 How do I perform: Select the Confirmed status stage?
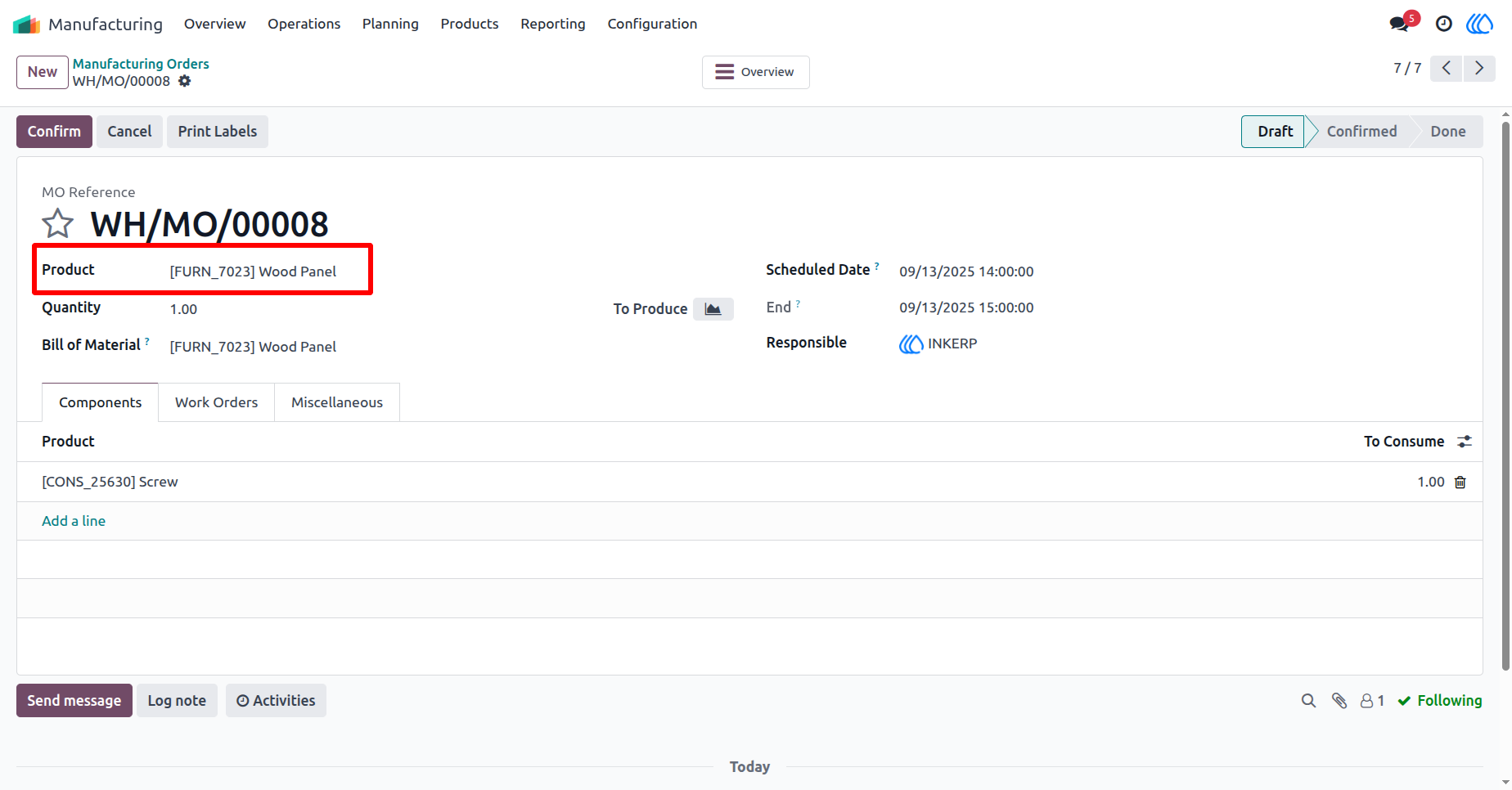pos(1361,132)
